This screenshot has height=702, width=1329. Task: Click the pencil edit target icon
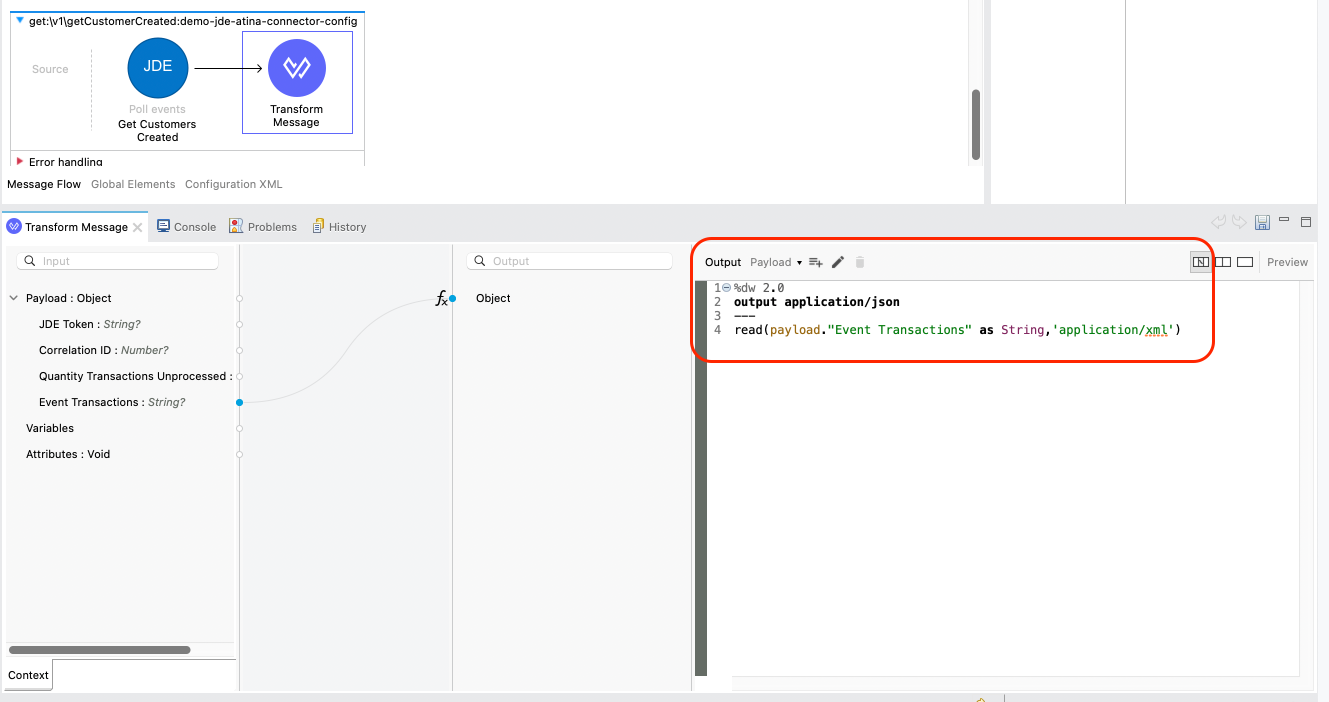pos(838,262)
